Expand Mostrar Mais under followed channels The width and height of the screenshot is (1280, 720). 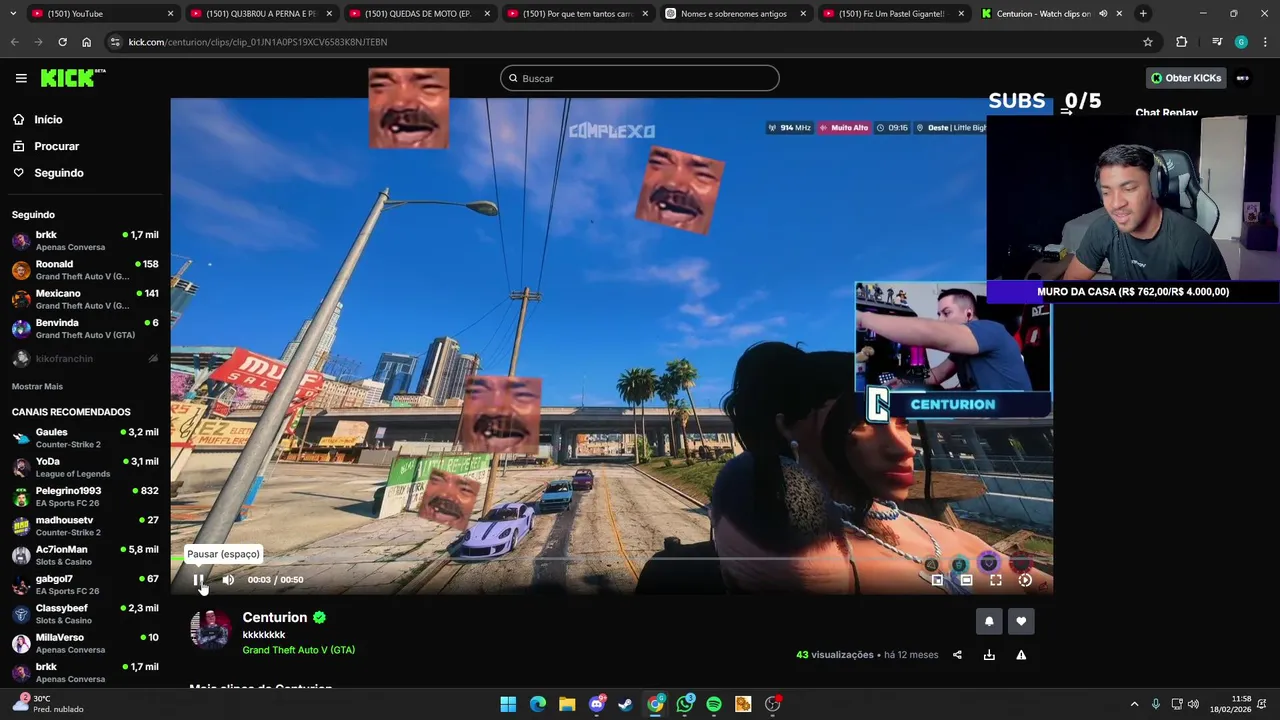point(37,386)
